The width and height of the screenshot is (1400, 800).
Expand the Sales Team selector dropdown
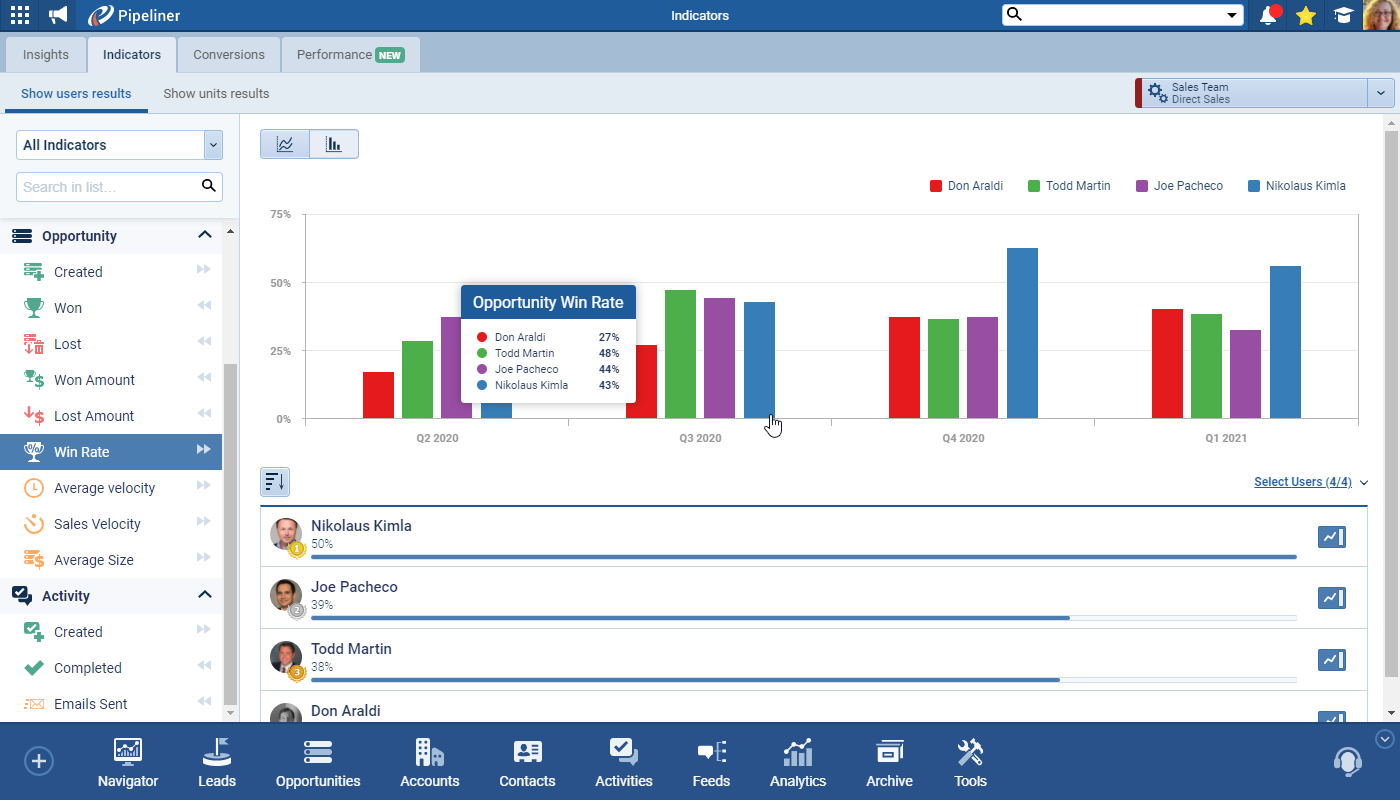(x=1380, y=93)
